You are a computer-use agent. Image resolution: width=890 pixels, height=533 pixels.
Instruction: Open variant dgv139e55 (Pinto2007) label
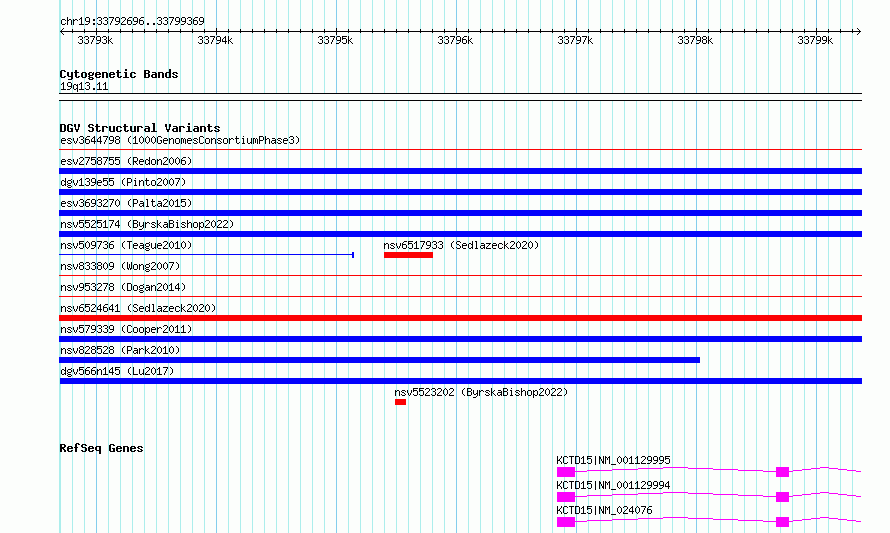(x=123, y=182)
